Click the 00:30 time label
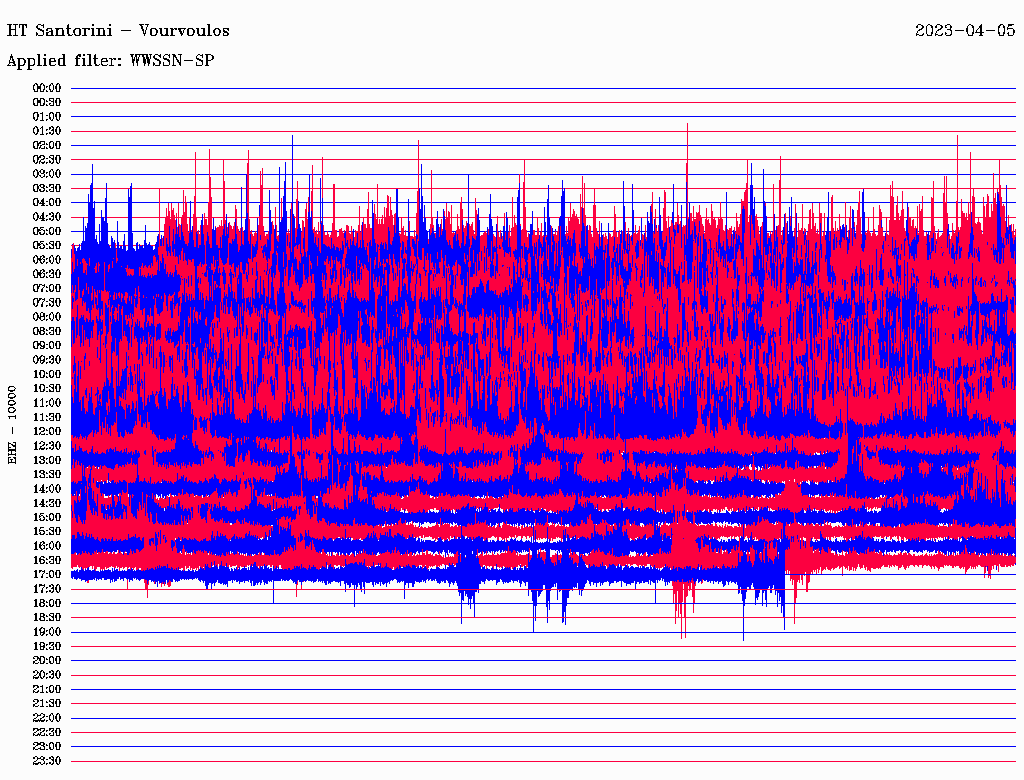The image size is (1024, 780). (47, 102)
